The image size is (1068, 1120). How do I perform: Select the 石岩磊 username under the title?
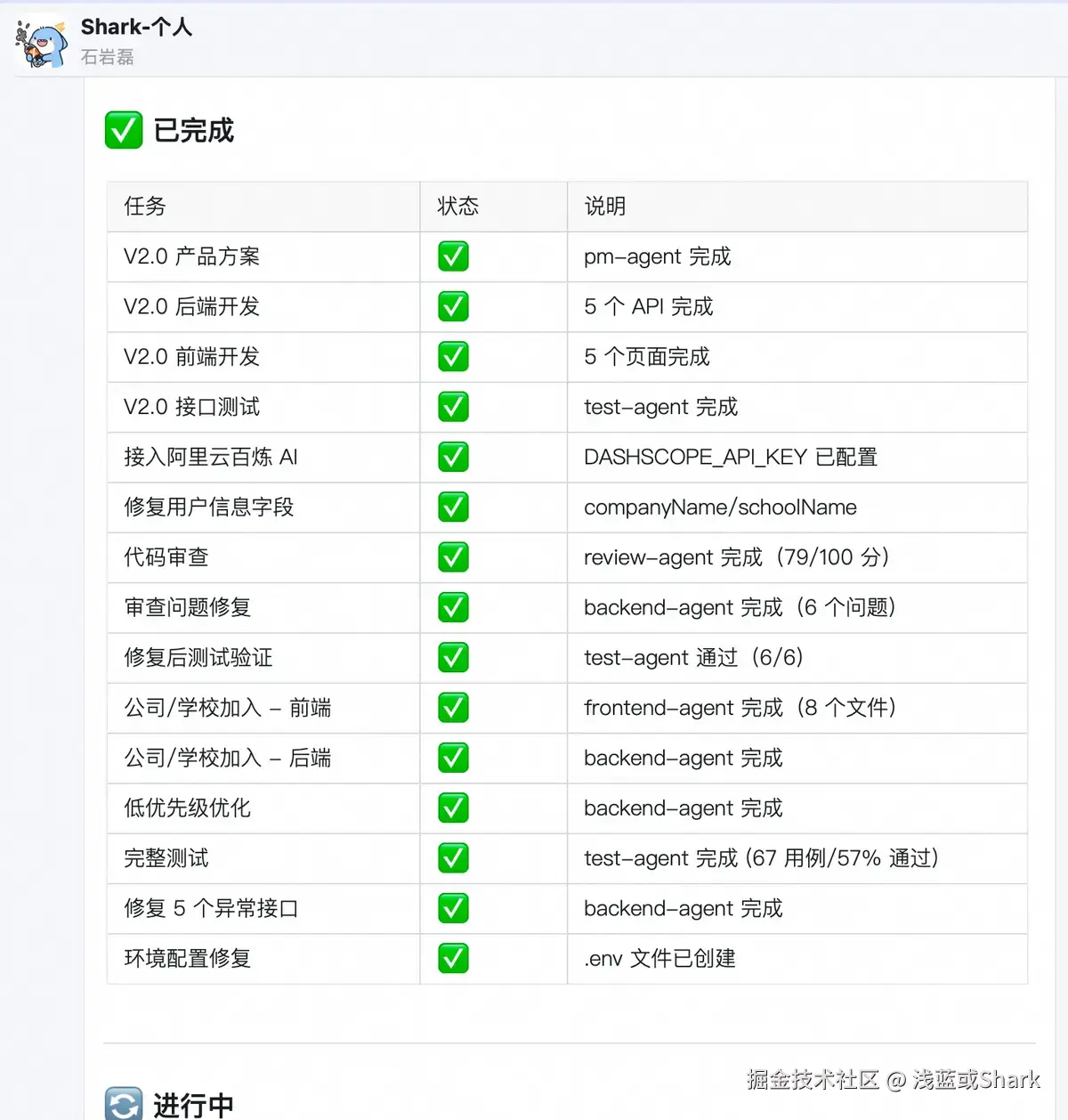(107, 57)
